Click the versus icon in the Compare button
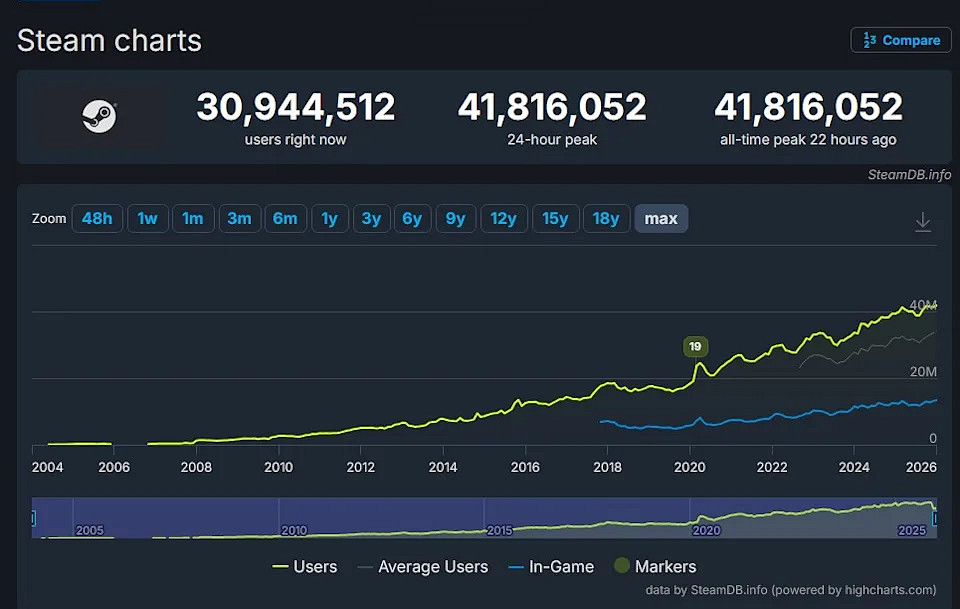The width and height of the screenshot is (960, 609). click(869, 40)
